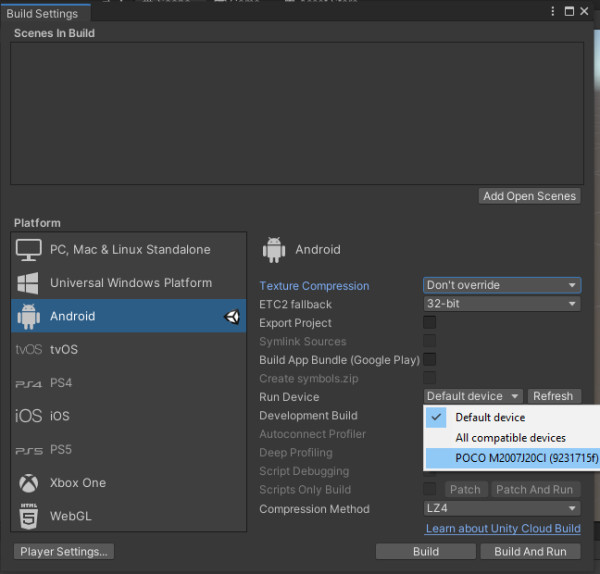Open the Texture Compression dropdown
Viewport: 600px width, 574px height.
pos(502,285)
